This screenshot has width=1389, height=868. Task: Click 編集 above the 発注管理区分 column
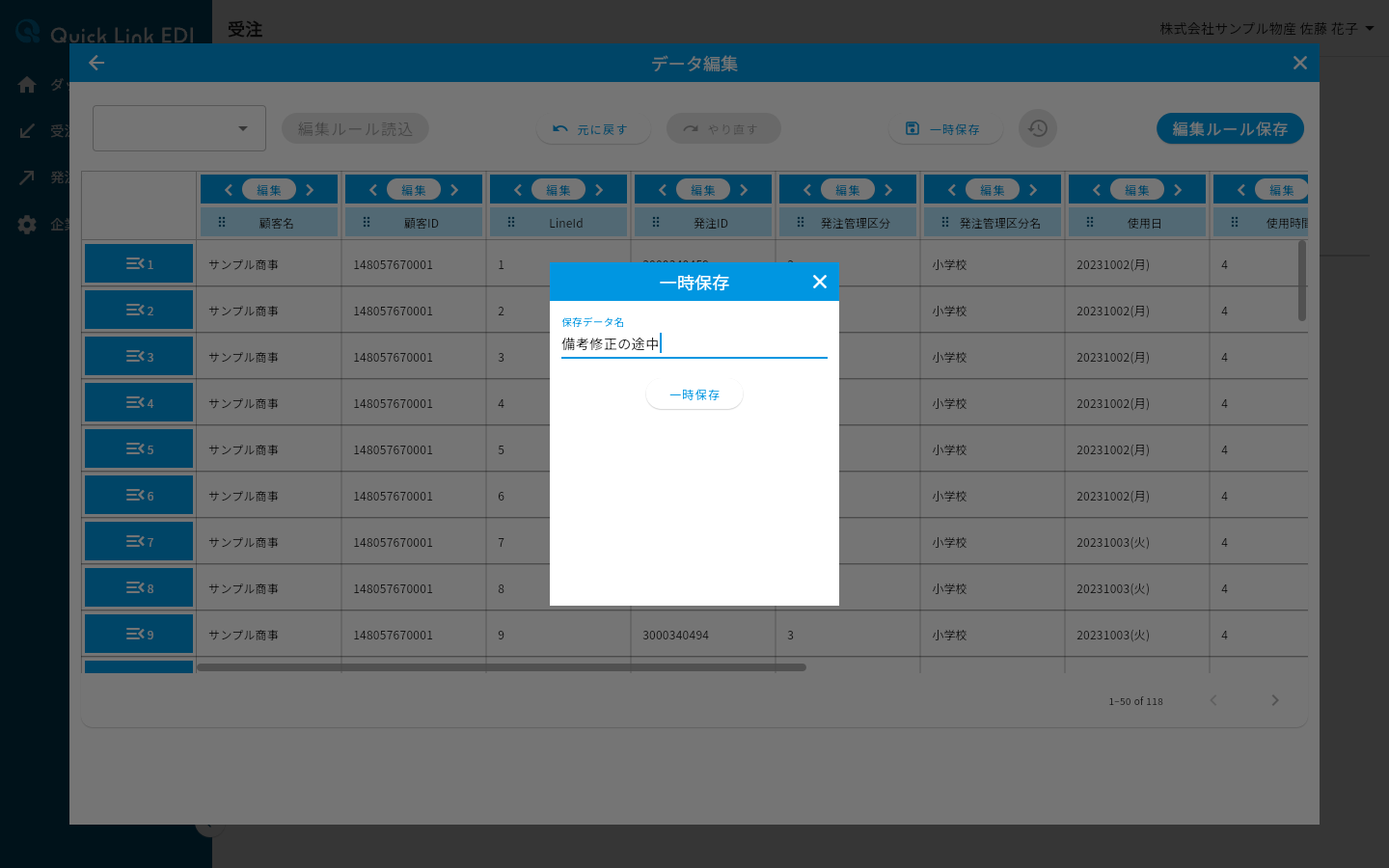[848, 190]
